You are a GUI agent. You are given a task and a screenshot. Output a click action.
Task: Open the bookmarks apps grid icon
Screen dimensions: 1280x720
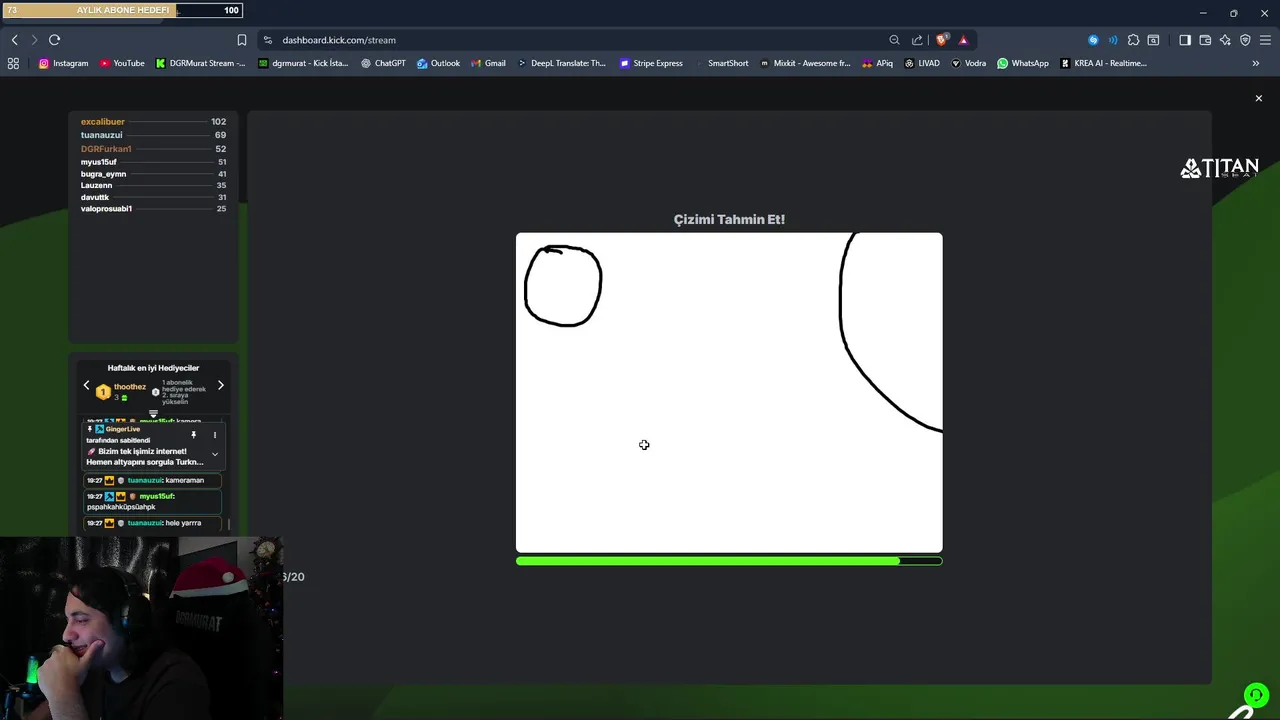13,63
